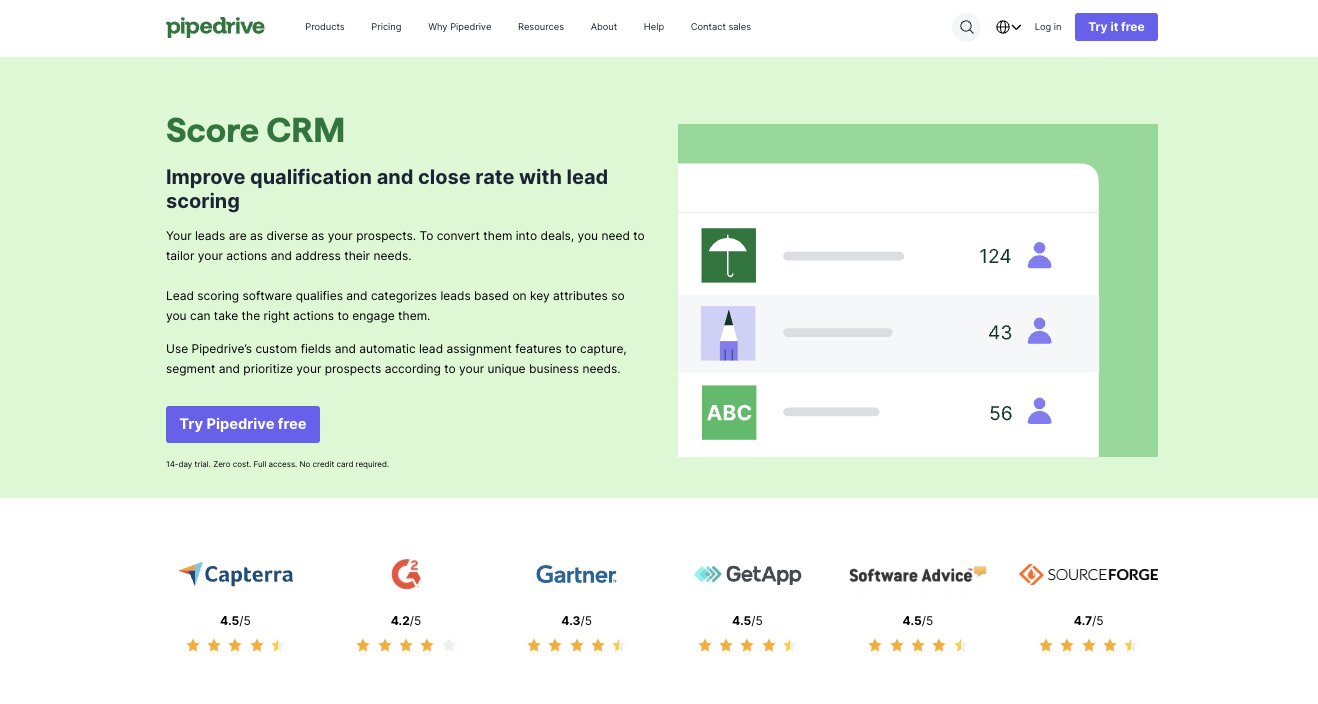
Task: Click the lead score 56
Action: 1000,413
